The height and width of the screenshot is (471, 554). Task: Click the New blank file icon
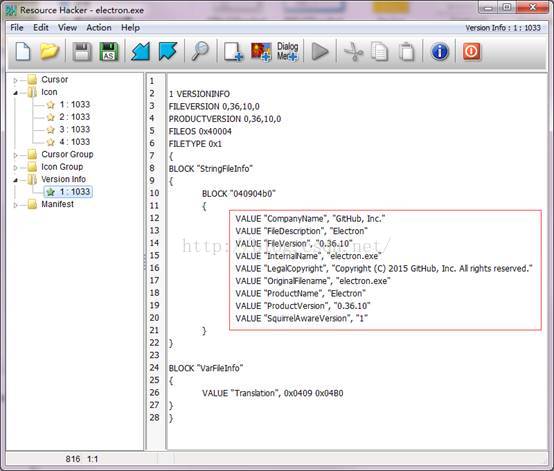(x=23, y=52)
